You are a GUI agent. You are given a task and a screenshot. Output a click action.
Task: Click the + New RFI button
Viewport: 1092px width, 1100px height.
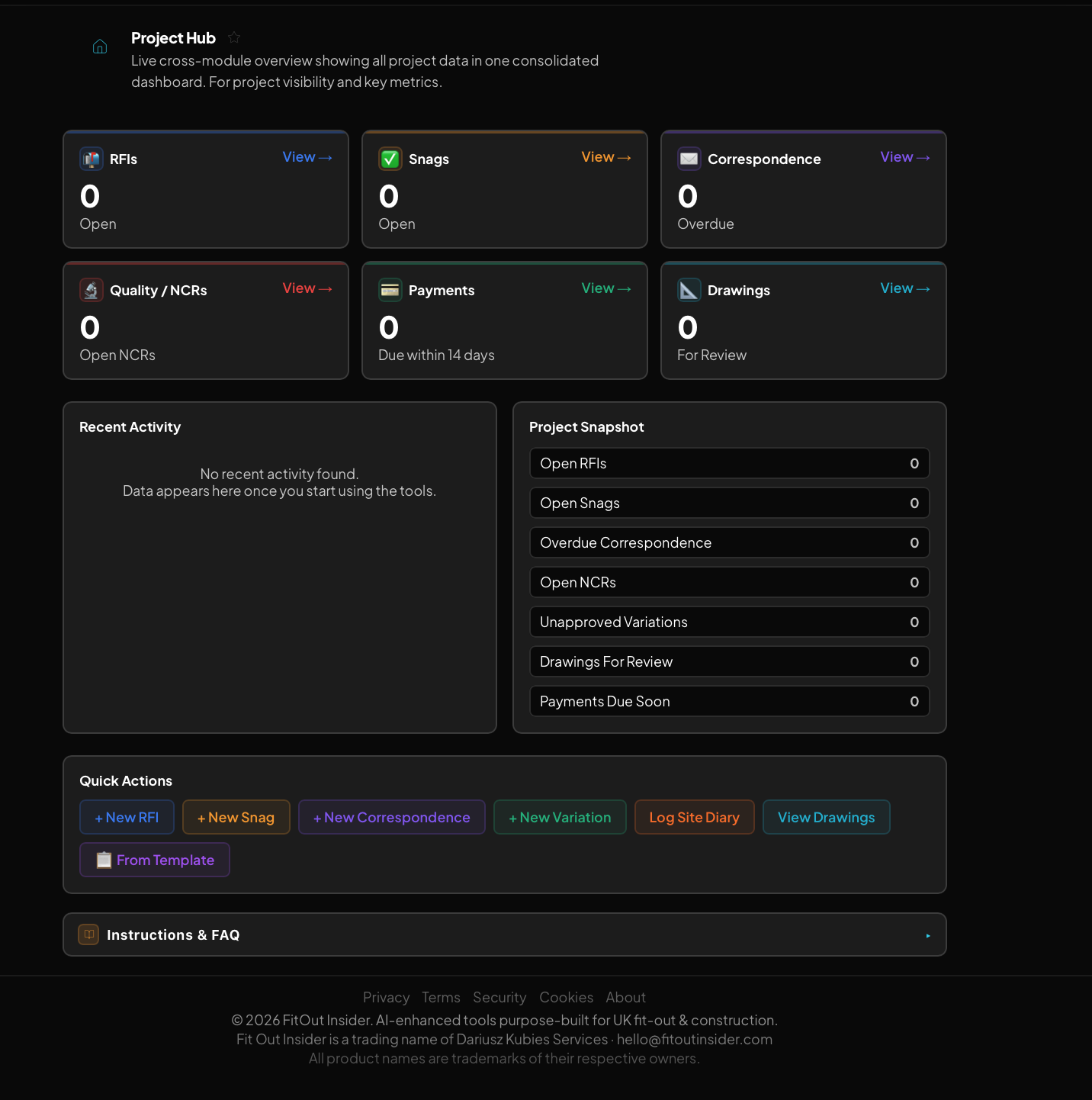[127, 817]
